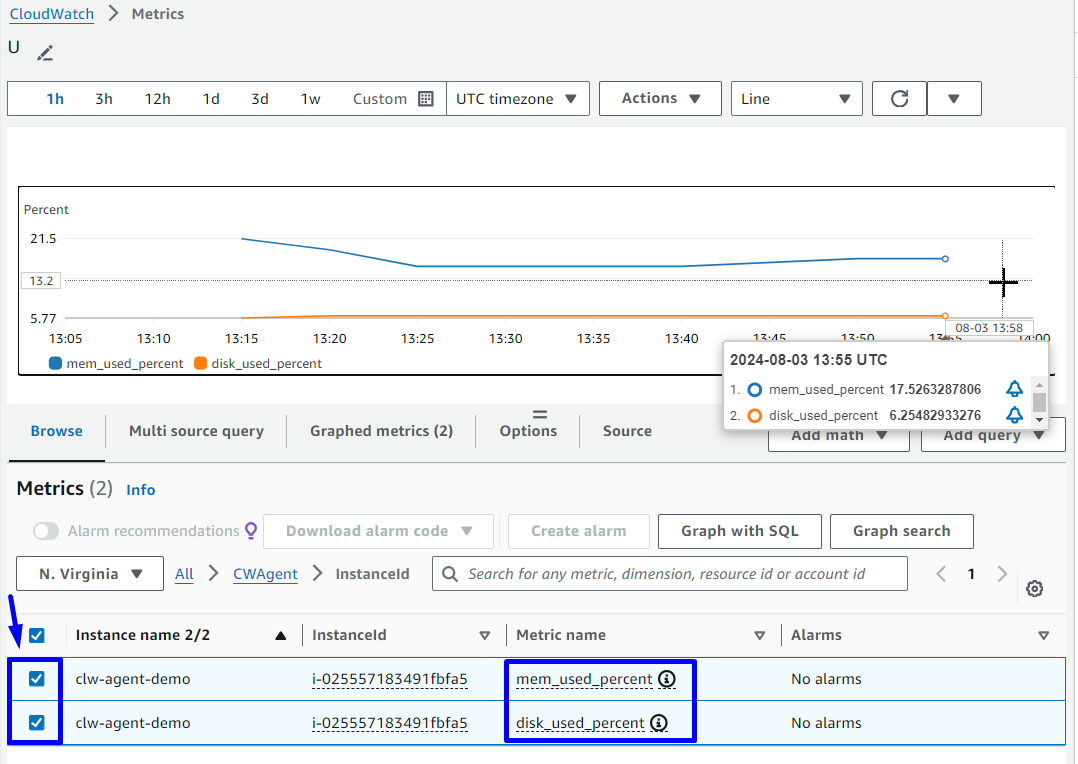Viewport: 1078px width, 764px height.
Task: Click the metric search input field
Action: click(x=670, y=574)
